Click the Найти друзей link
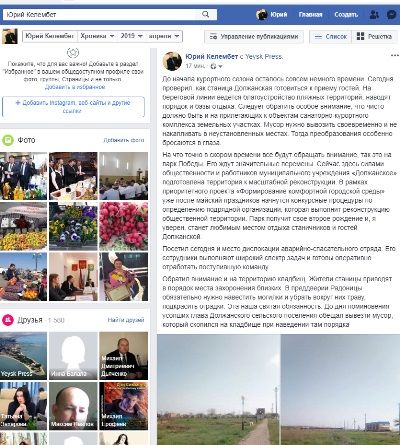The image size is (400, 445). click(x=126, y=320)
